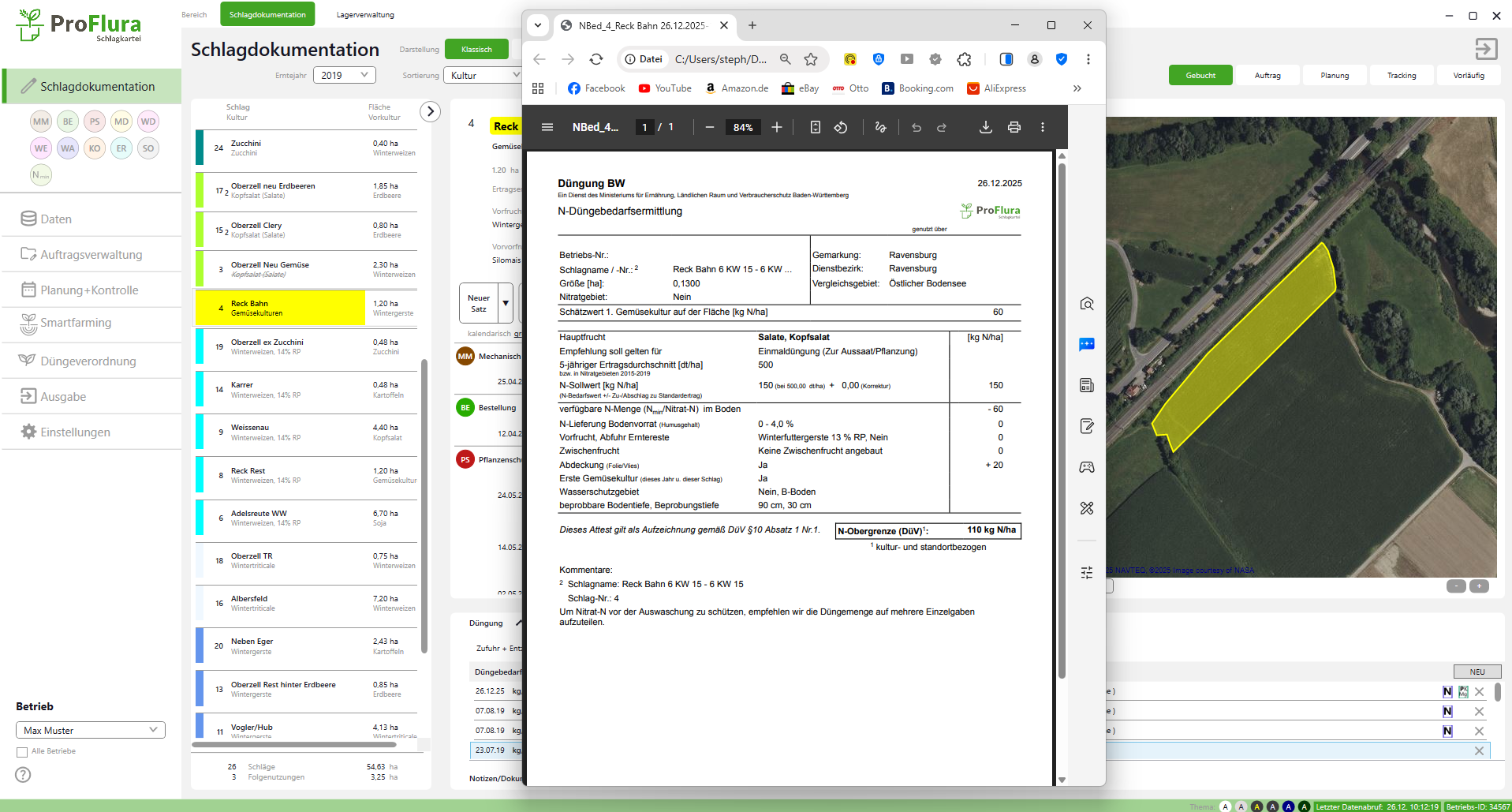Expand the Betrieb Max Muster dropdown
Image resolution: width=1512 pixels, height=812 pixels.
91,730
